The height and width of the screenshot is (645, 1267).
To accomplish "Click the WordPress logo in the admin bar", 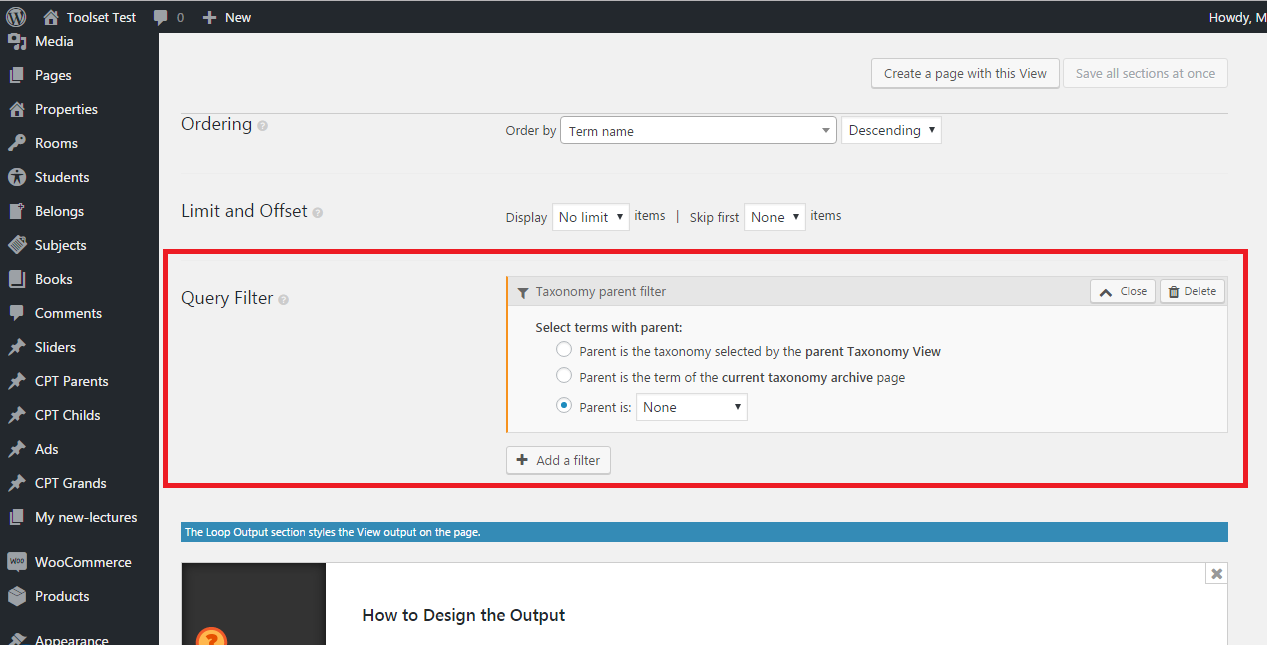I will point(14,16).
